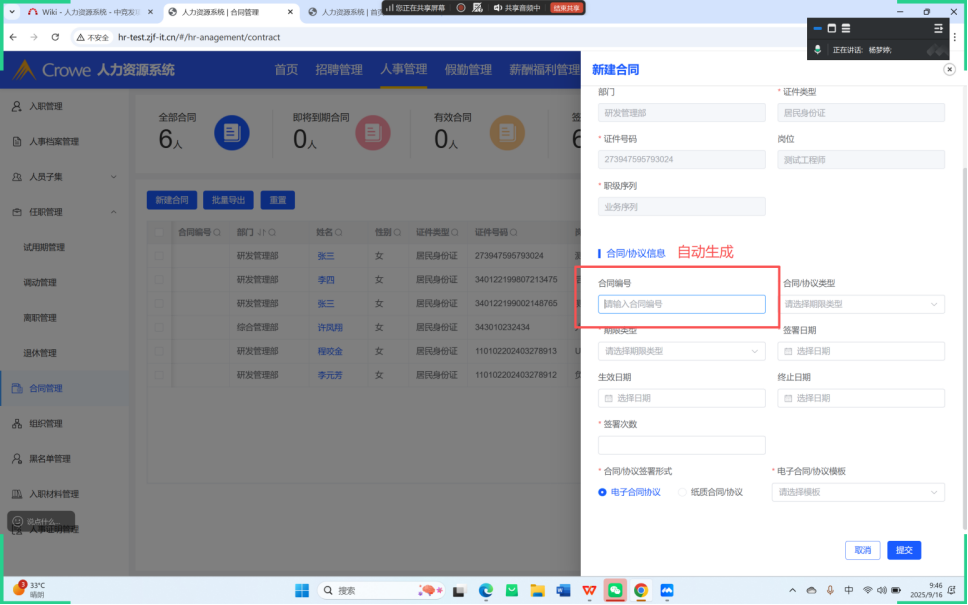
Task: Click calendar icon in 签署日期 field
Action: pyautogui.click(x=789, y=351)
